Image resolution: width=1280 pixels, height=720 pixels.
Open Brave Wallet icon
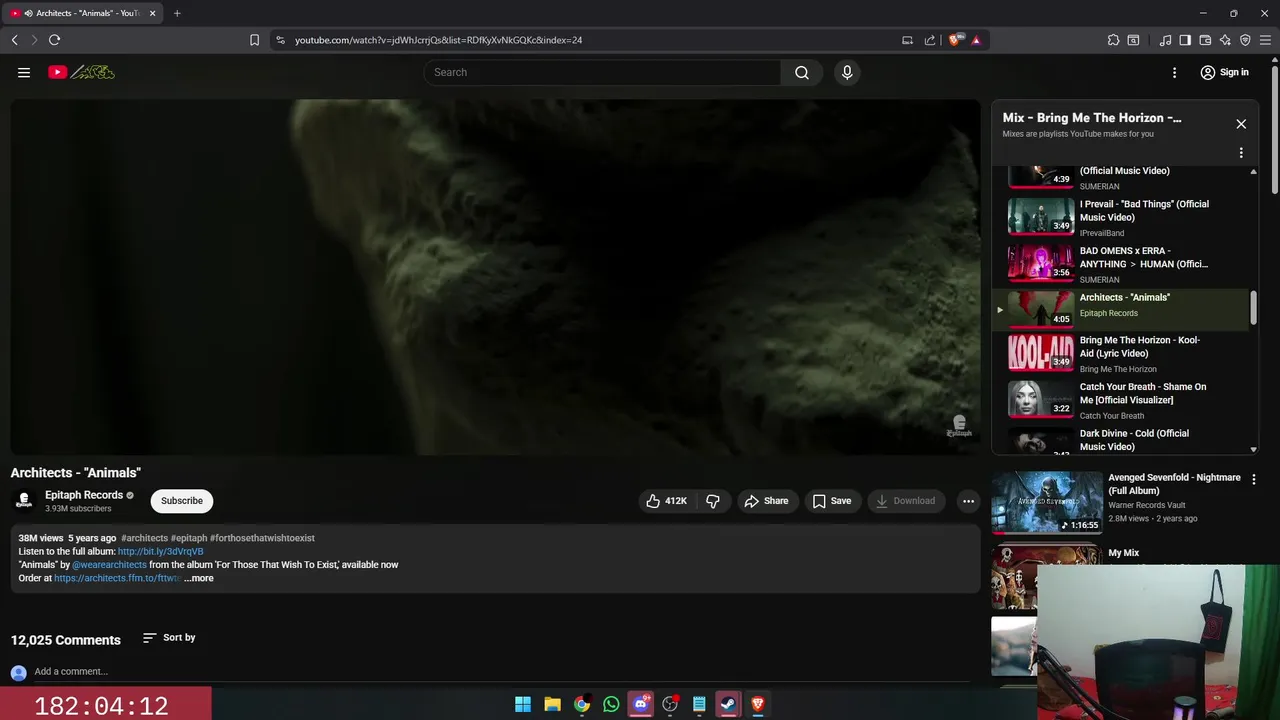point(1205,40)
